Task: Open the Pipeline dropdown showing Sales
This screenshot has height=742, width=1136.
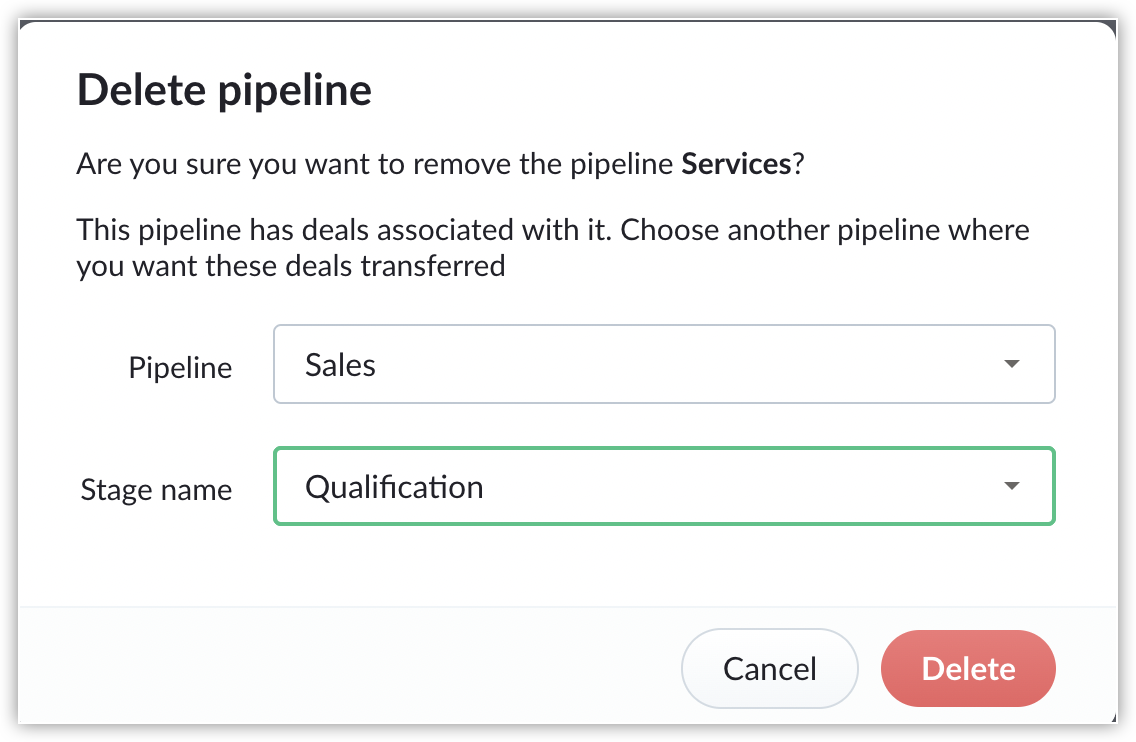Action: (x=663, y=364)
